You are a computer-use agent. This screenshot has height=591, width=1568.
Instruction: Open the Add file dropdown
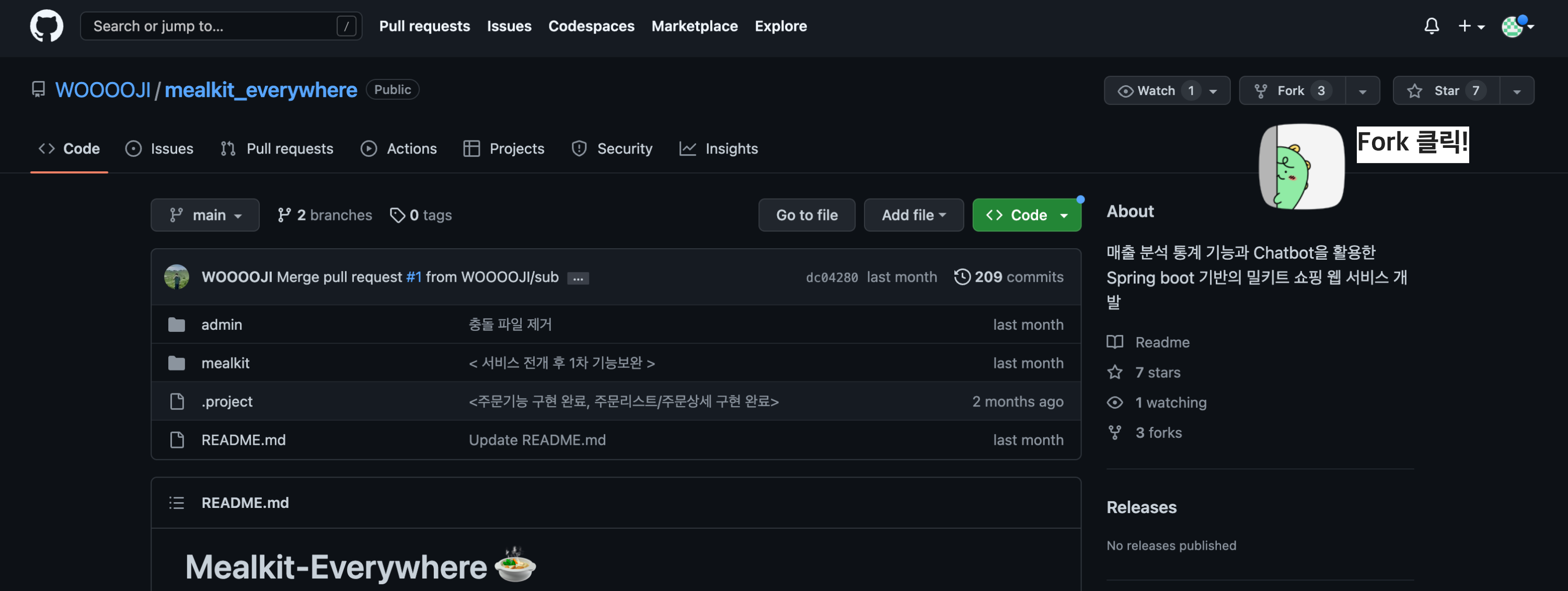pos(913,215)
